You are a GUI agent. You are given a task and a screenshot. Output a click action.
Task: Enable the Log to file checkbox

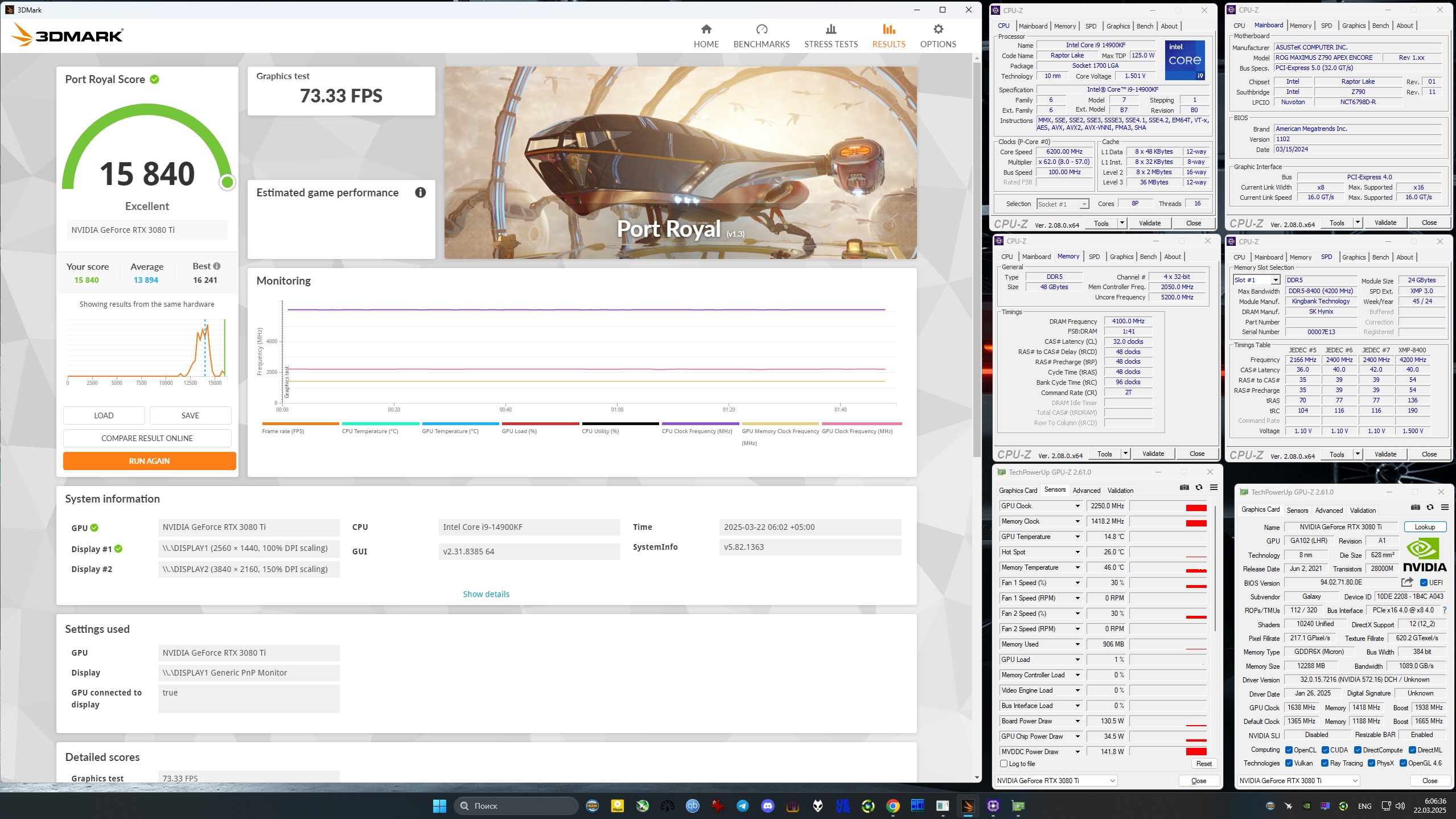[x=1003, y=764]
